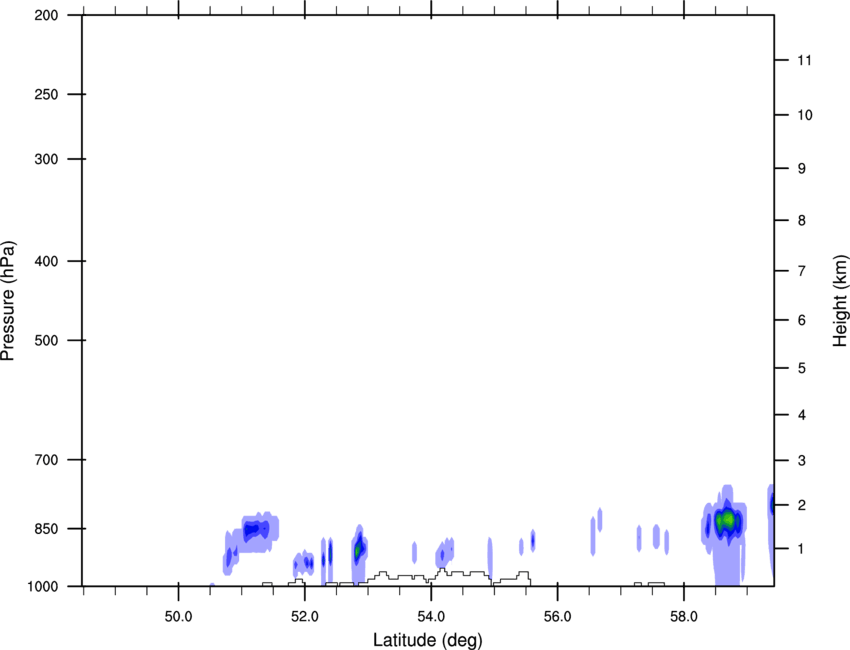850x650 pixels.
Task: Click the 'Height (km)' axis title
Action: pos(840,301)
